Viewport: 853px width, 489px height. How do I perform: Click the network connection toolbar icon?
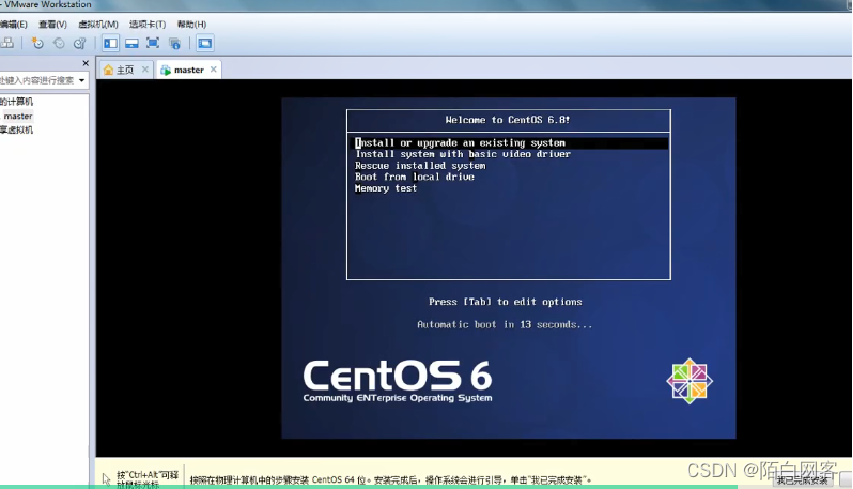pos(7,42)
